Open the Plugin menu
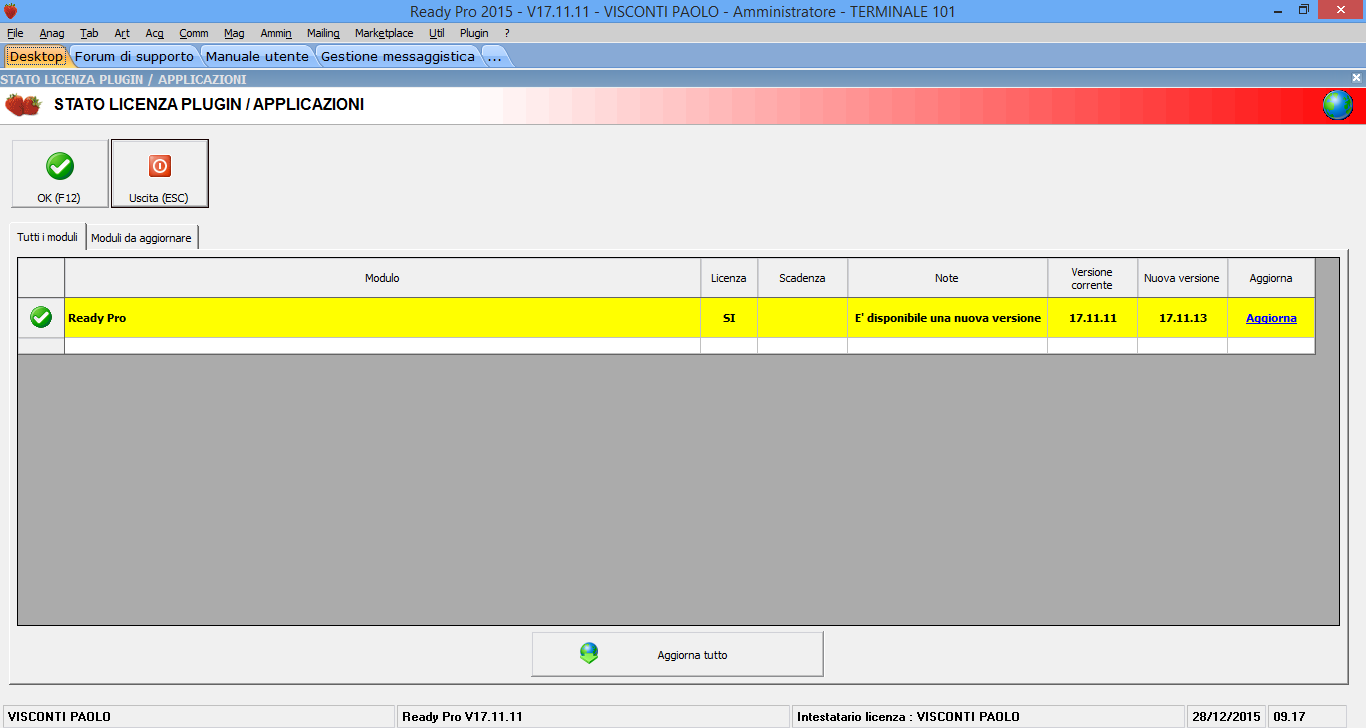Screen dimensions: 1366x728 click(474, 33)
